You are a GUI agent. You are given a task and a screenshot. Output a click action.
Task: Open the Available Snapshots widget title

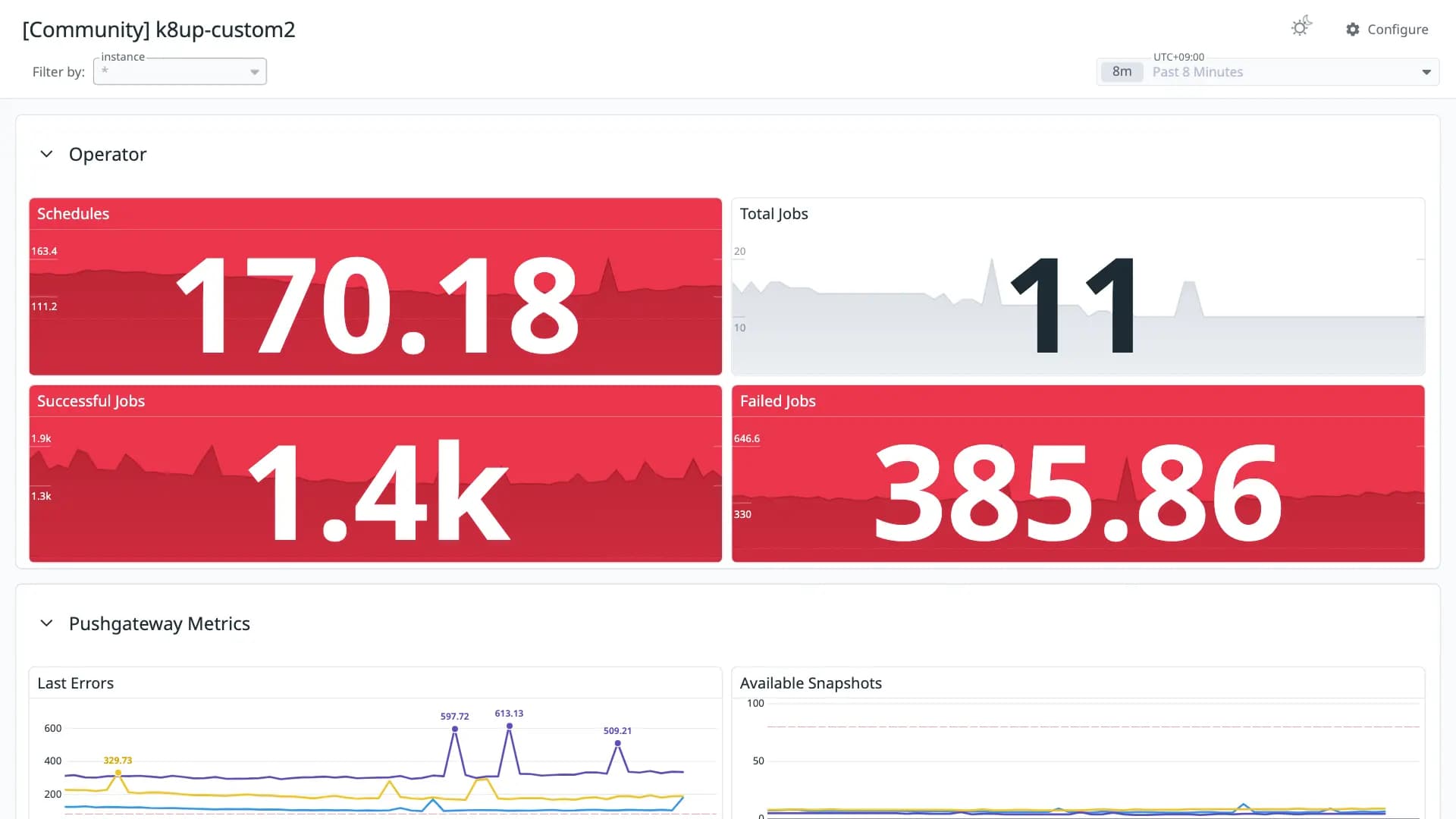point(811,683)
